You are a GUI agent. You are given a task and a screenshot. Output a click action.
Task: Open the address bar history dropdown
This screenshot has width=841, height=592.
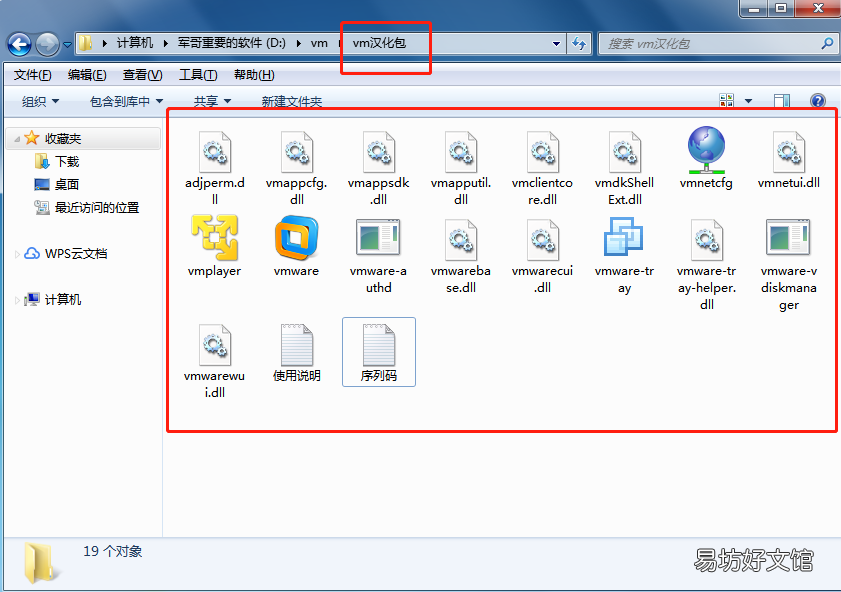click(x=557, y=44)
